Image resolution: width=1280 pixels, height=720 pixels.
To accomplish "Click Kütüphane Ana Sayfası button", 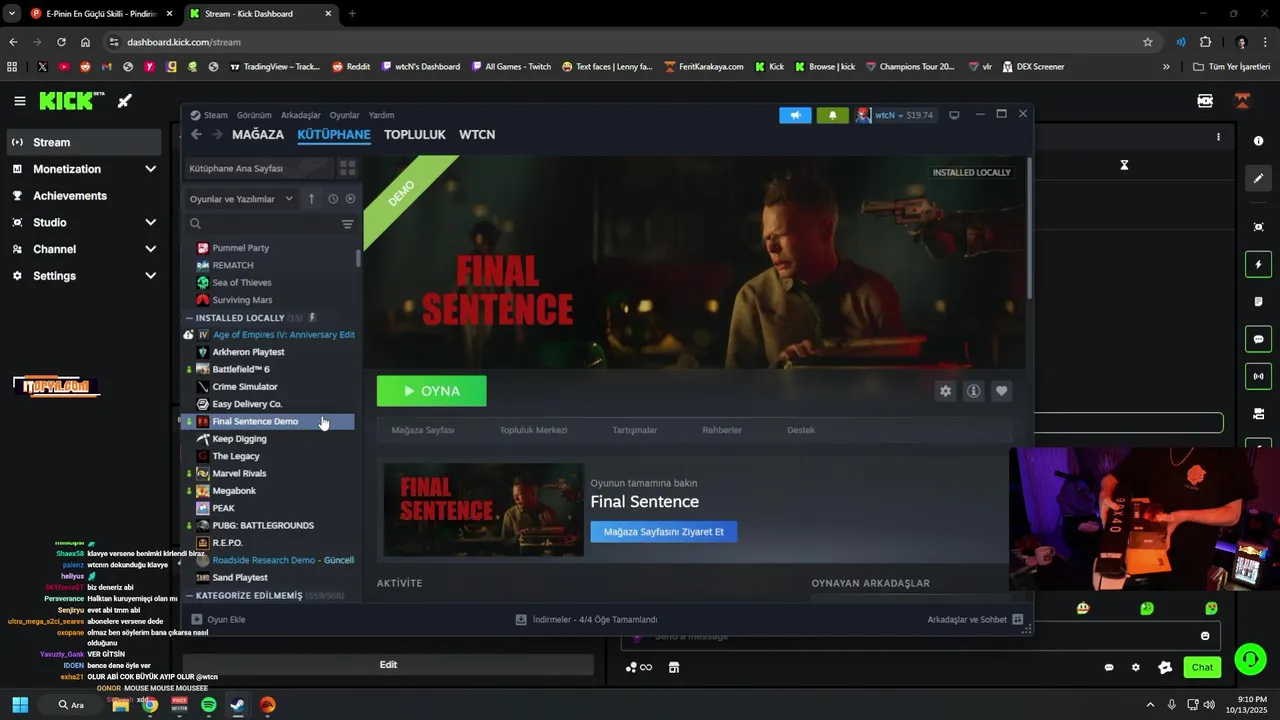I will pos(258,168).
